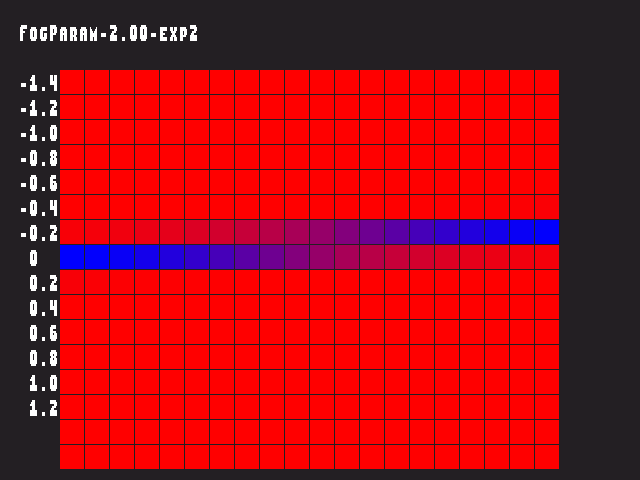640x480 pixels.
Task: Click the -0.8 row label
Action: pyautogui.click(x=39, y=158)
